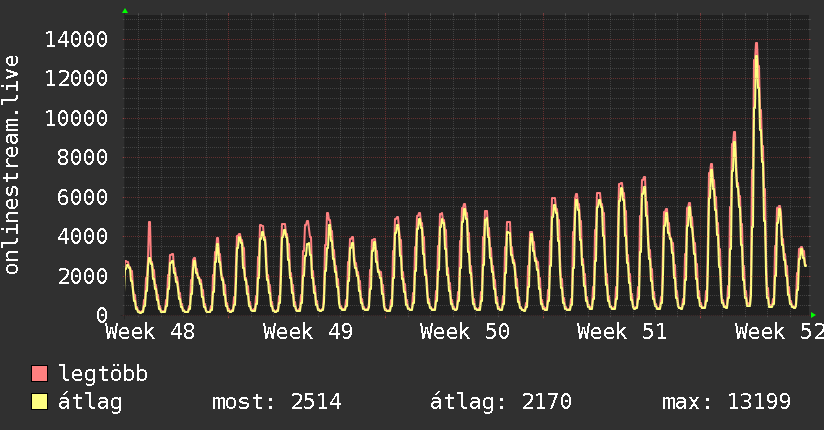This screenshot has height=430, width=824.
Task: Click the 4000 y-axis label
Action: coord(83,237)
